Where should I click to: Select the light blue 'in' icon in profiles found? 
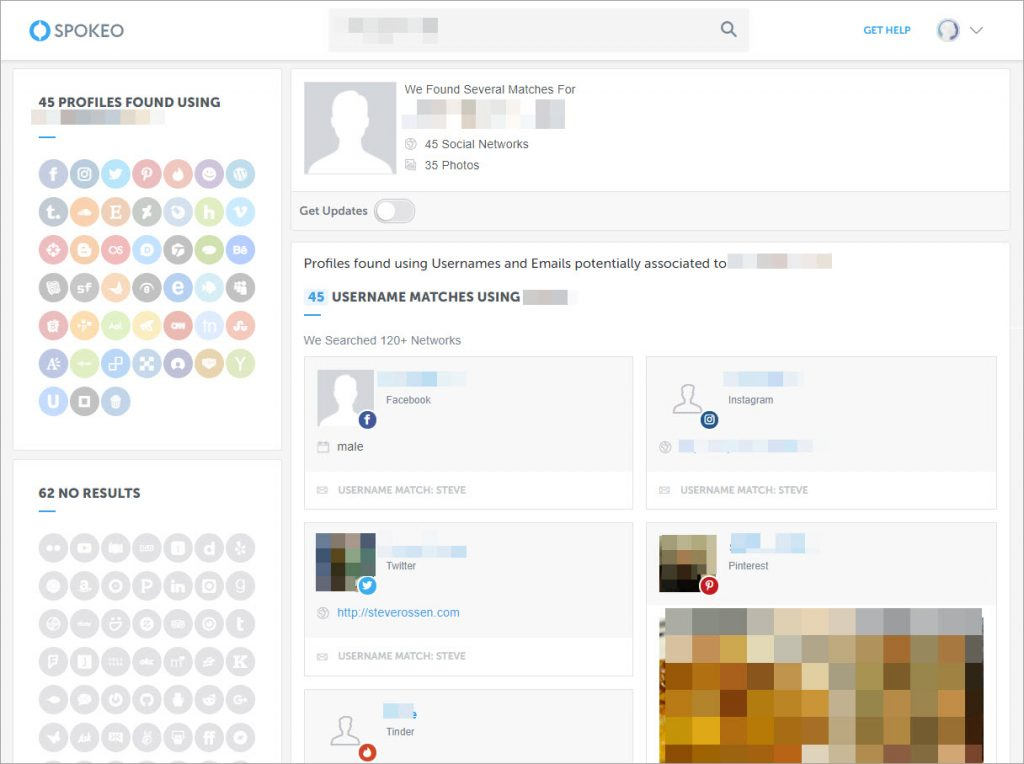click(x=209, y=325)
